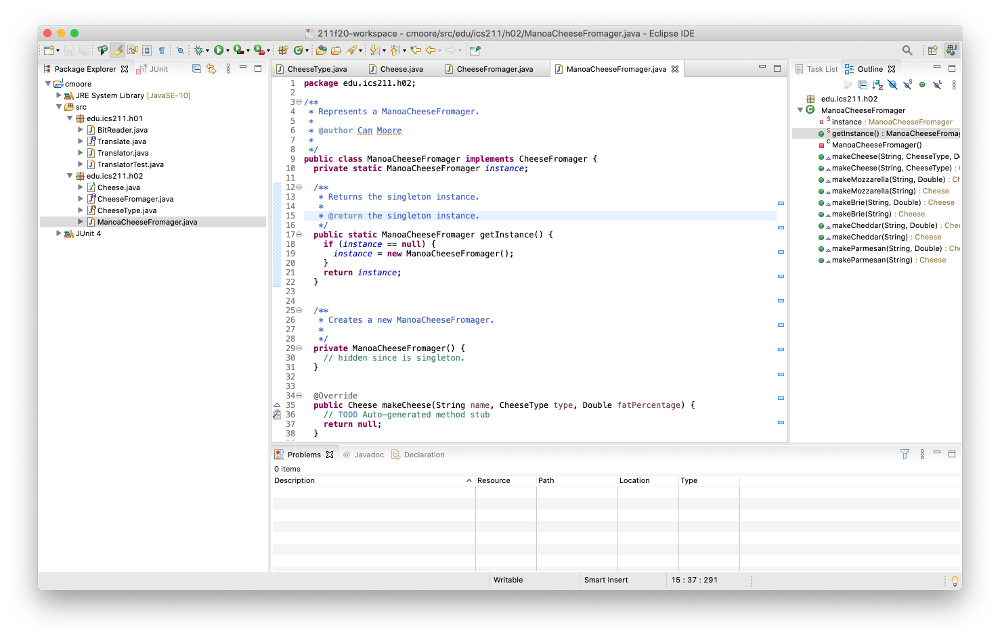Viewport: 1000px width, 640px height.
Task: Toggle Link with Editor in Package Explorer
Action: (x=211, y=69)
